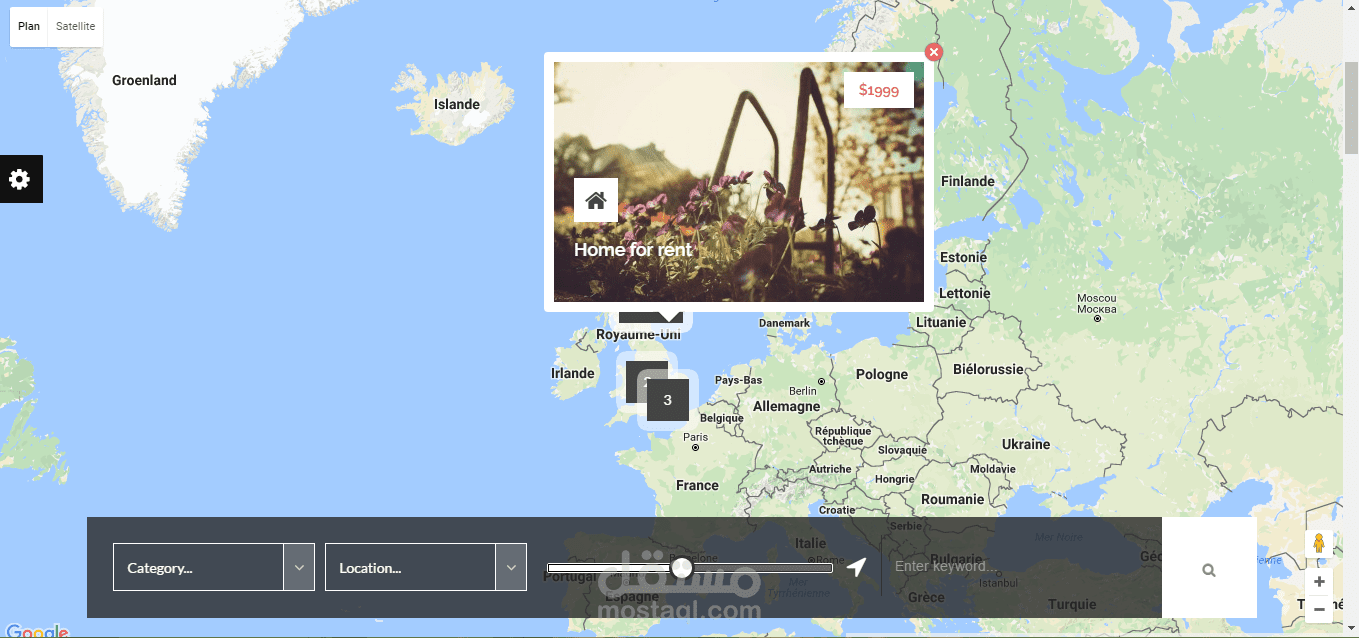Click the Roumanie map label
The width and height of the screenshot is (1359, 638).
(x=953, y=499)
